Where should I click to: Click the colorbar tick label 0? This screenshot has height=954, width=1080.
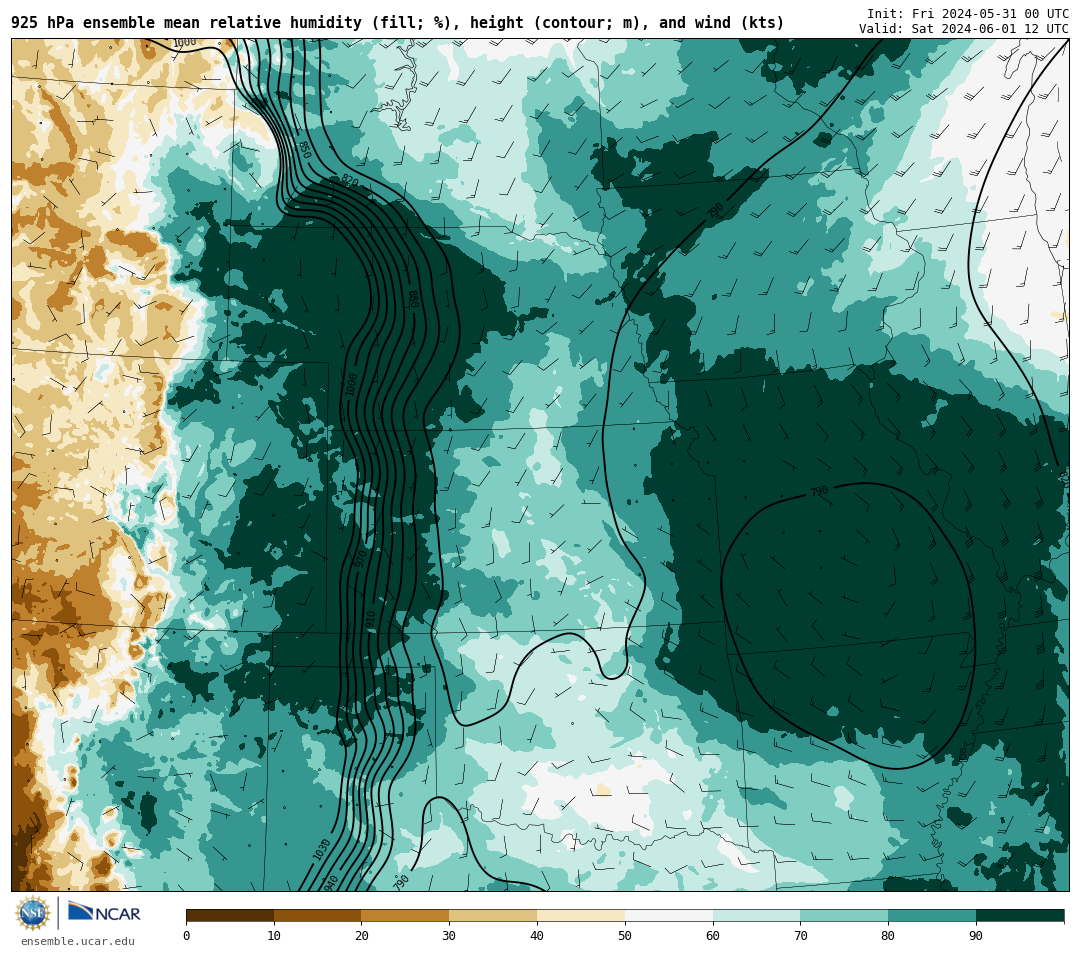pos(186,935)
